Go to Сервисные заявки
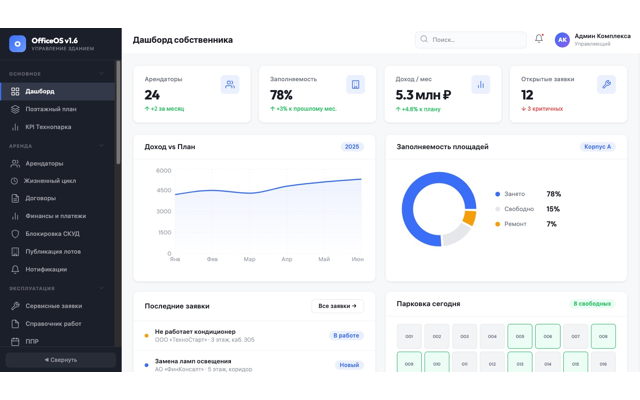The image size is (640, 400). coord(58,306)
